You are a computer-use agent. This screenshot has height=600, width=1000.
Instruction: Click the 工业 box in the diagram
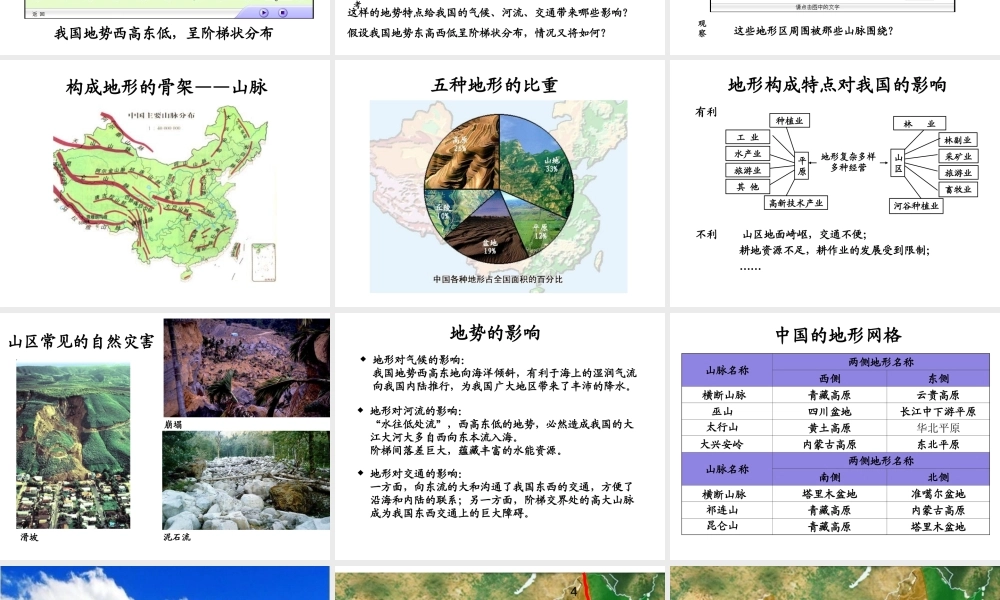747,137
